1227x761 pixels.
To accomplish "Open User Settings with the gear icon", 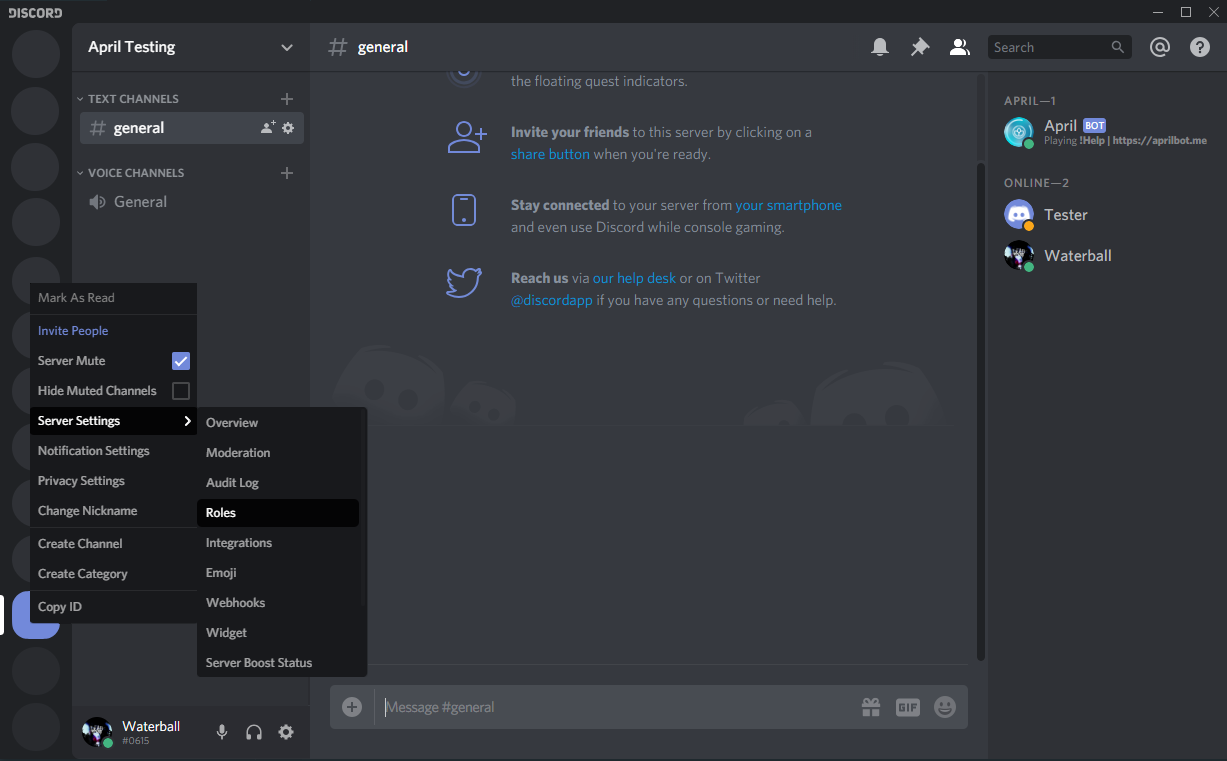I will click(x=286, y=731).
